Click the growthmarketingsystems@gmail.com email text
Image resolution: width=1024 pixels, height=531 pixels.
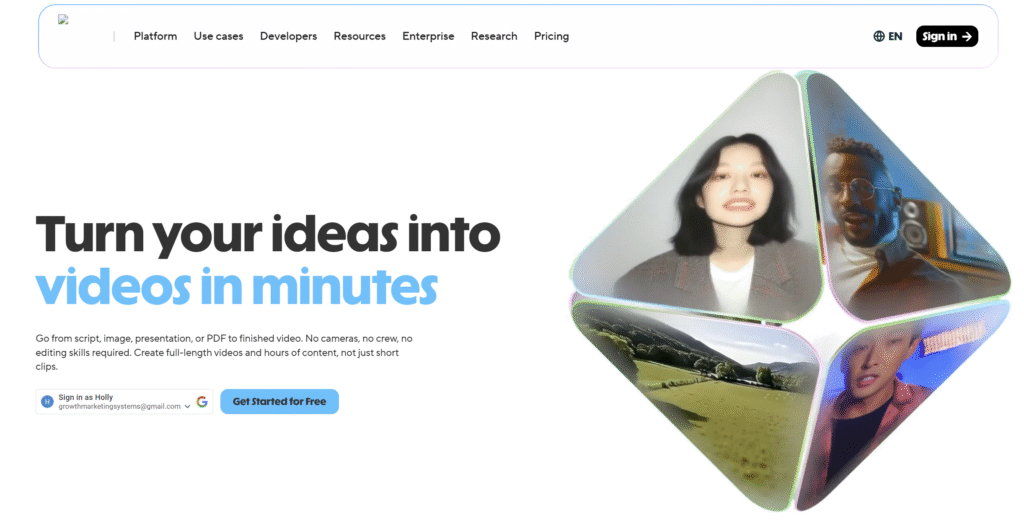(x=120, y=406)
